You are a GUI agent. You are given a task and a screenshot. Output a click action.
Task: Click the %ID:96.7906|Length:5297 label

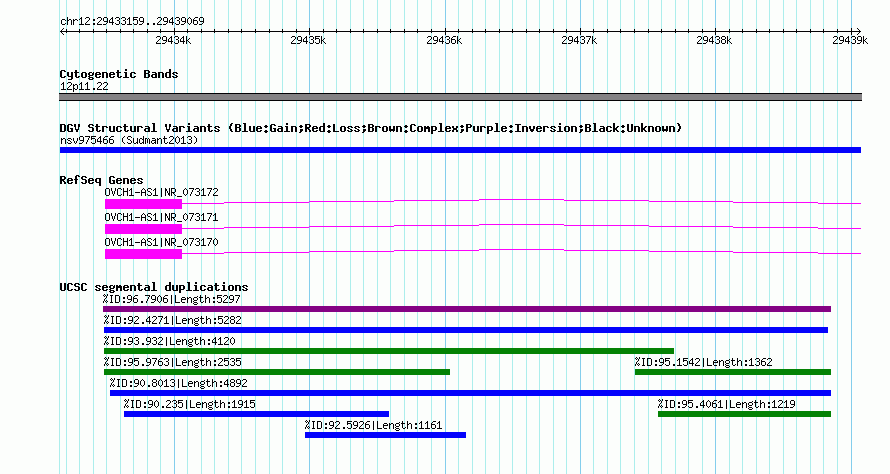(x=171, y=299)
